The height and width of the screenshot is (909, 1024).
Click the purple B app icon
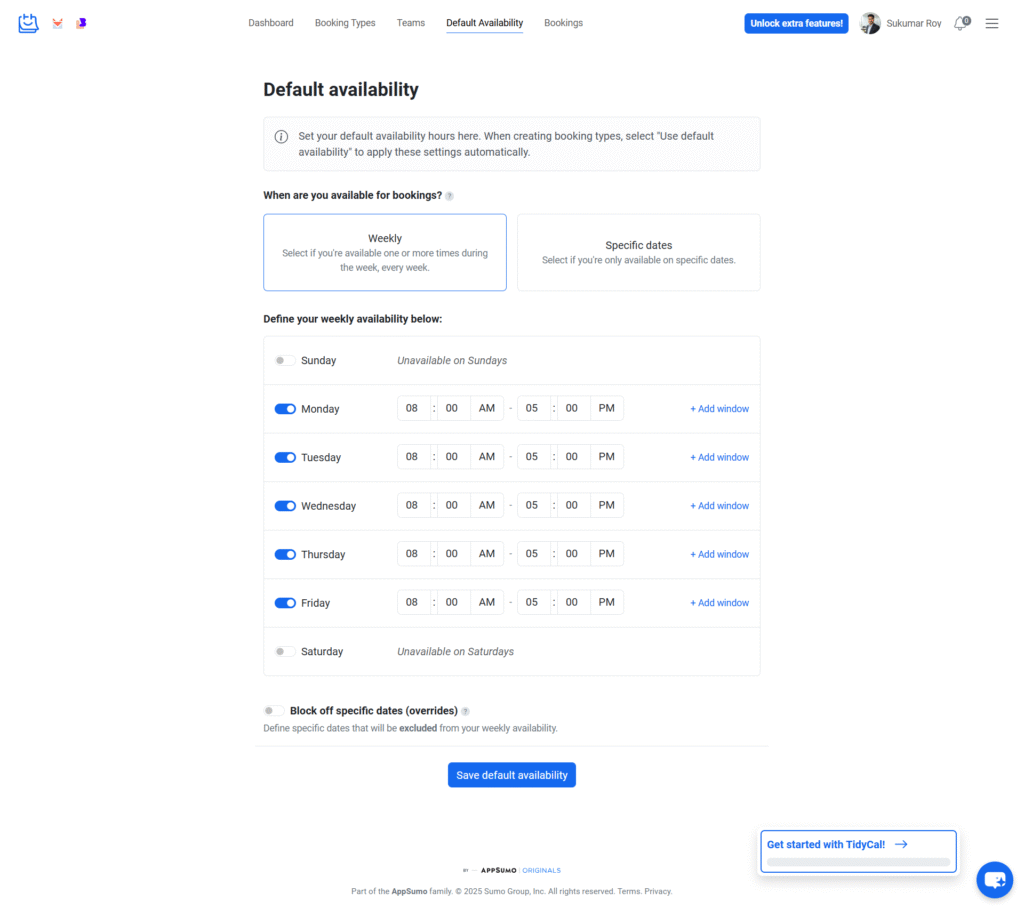pyautogui.click(x=81, y=23)
